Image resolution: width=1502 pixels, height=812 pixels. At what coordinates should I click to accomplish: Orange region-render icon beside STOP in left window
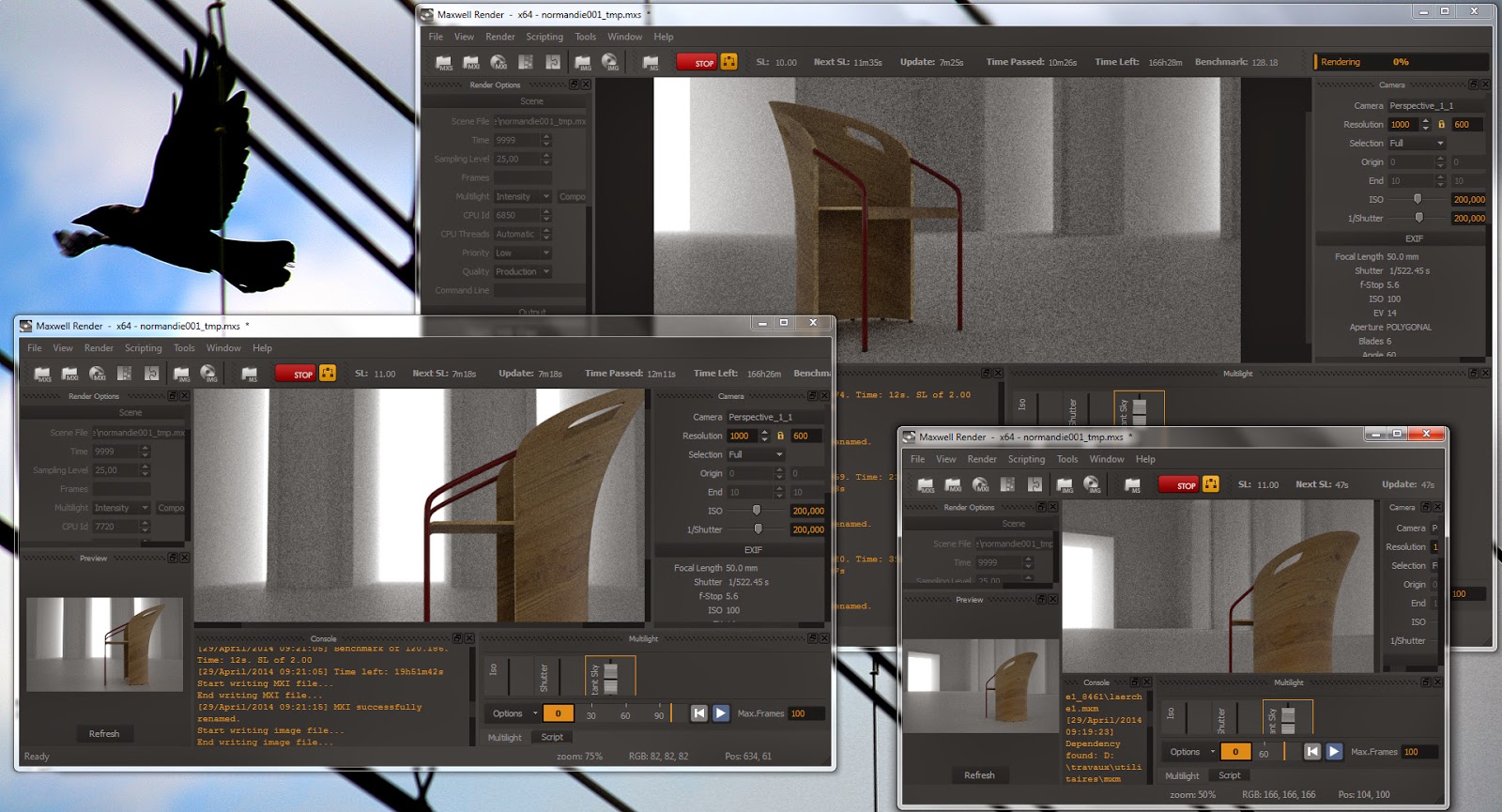(x=328, y=373)
